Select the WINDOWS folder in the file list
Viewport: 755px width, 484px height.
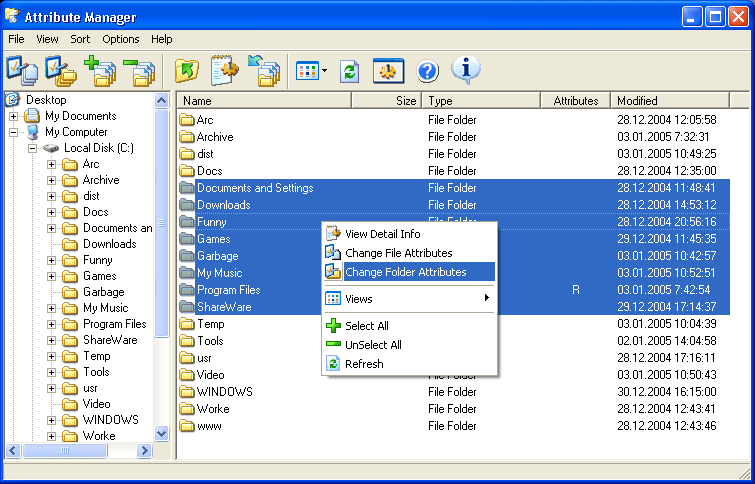click(x=224, y=392)
